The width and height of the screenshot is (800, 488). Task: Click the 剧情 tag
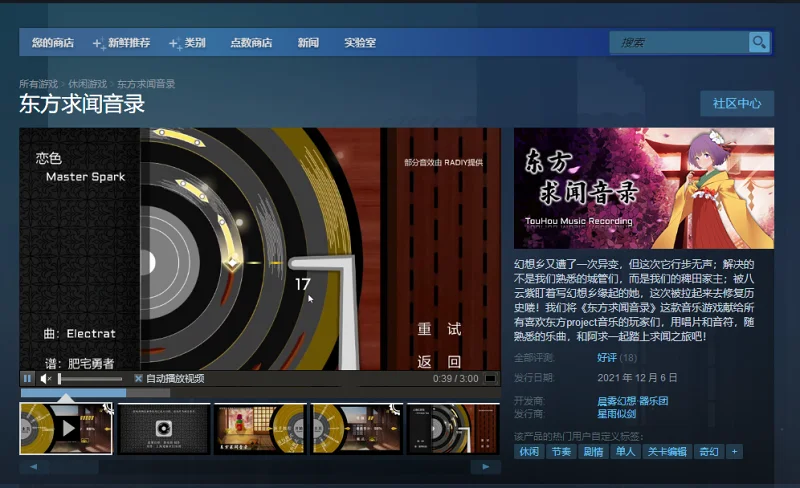click(593, 452)
